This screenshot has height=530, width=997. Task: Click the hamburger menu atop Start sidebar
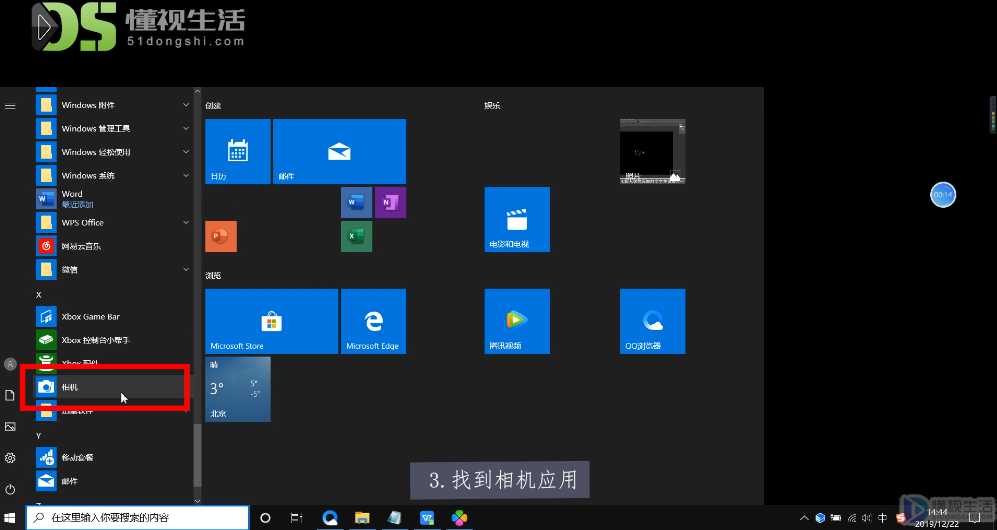click(x=10, y=106)
